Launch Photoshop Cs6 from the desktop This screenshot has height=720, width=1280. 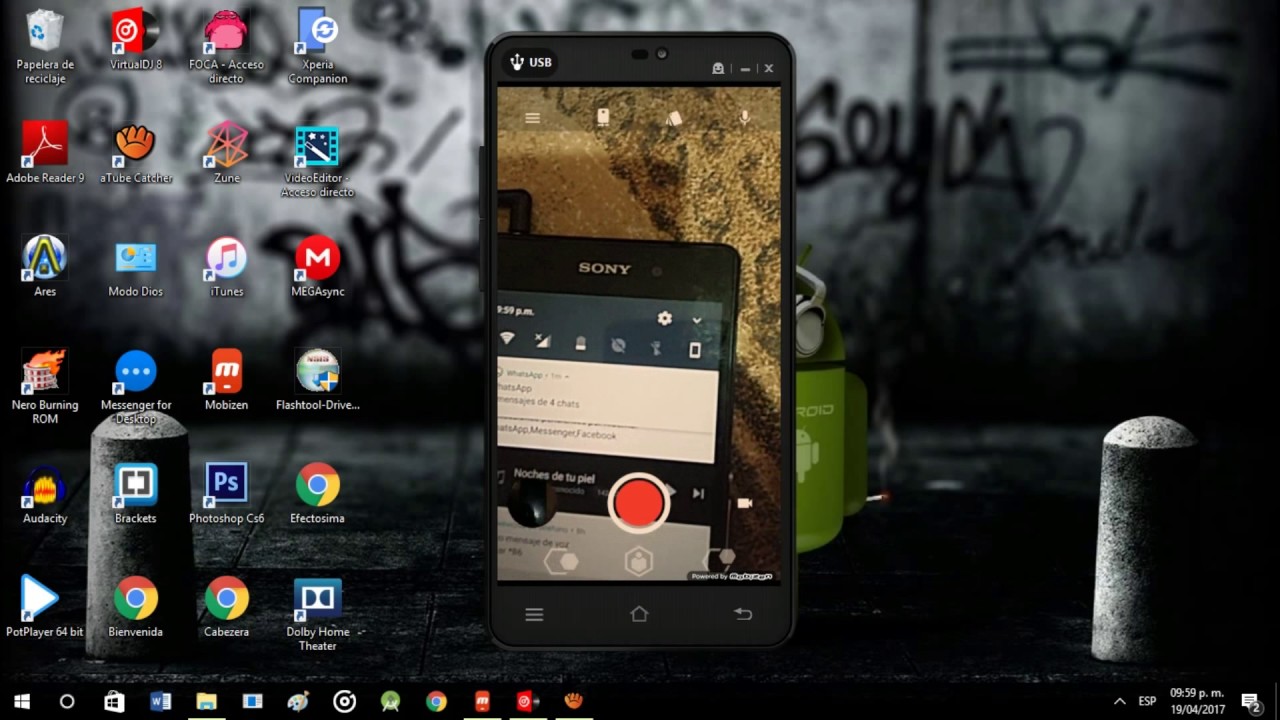click(227, 494)
